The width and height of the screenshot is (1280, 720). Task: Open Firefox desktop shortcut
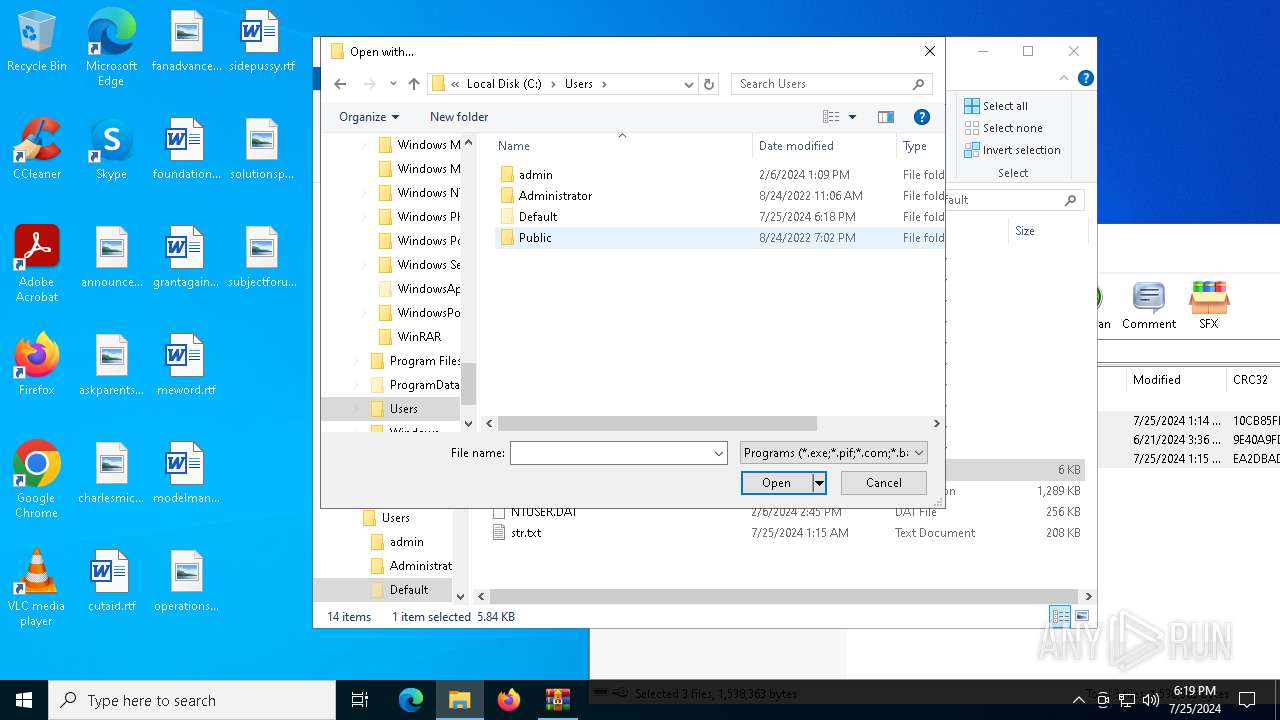pyautogui.click(x=37, y=365)
